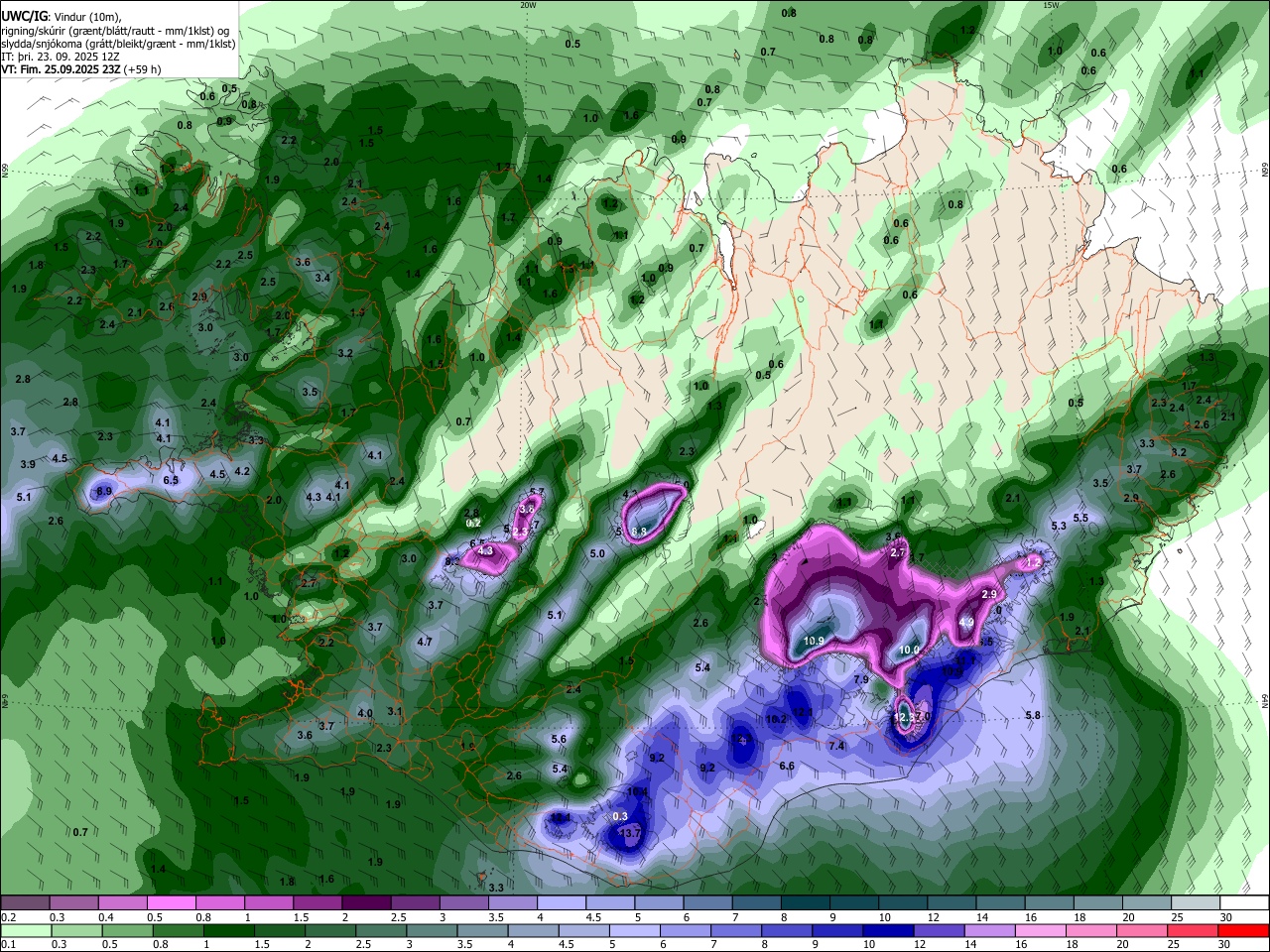Click the '15W' longitude label
1270x952 pixels.
pyautogui.click(x=1052, y=5)
